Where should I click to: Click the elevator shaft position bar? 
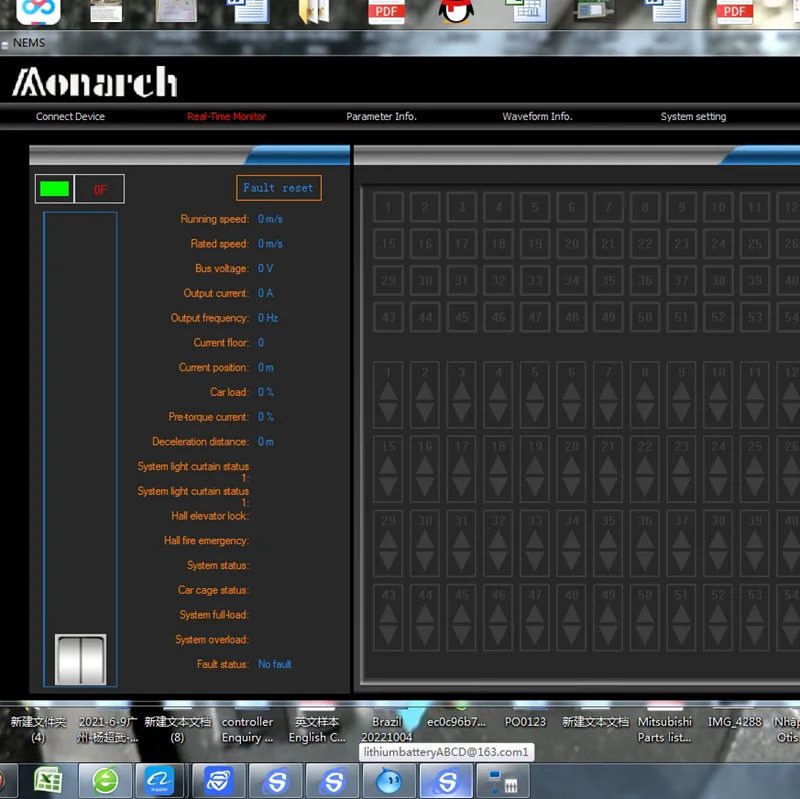pos(80,449)
